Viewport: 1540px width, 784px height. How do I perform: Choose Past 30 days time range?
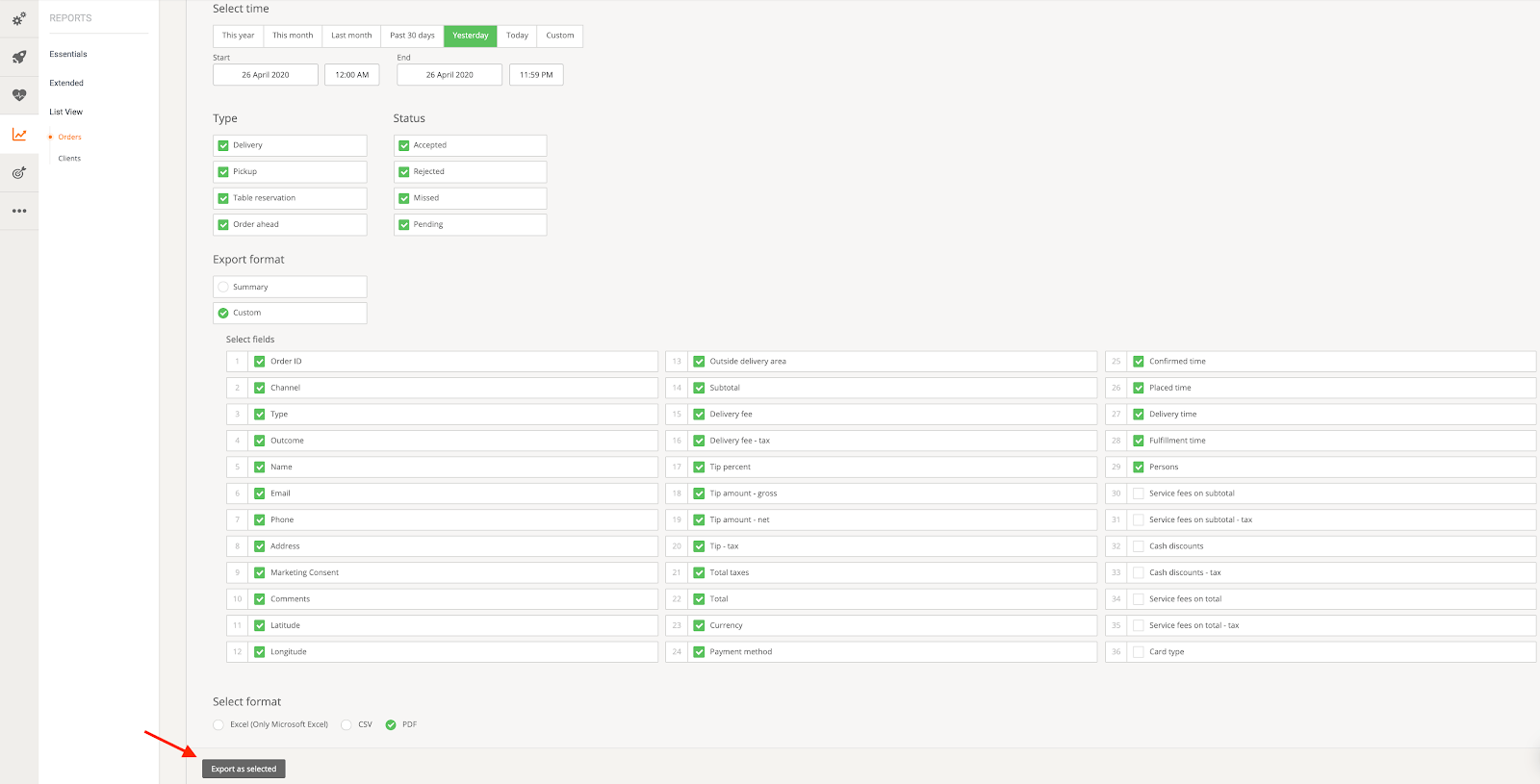412,36
